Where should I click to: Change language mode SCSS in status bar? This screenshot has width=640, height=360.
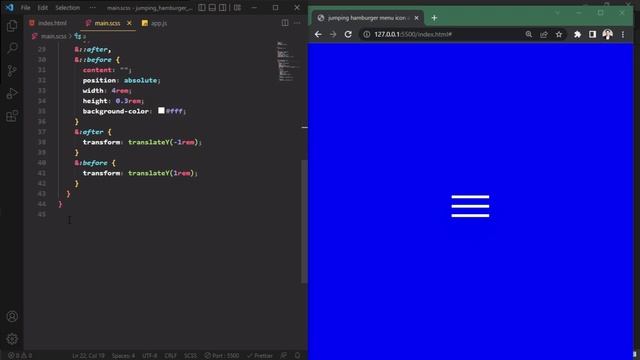(190, 356)
